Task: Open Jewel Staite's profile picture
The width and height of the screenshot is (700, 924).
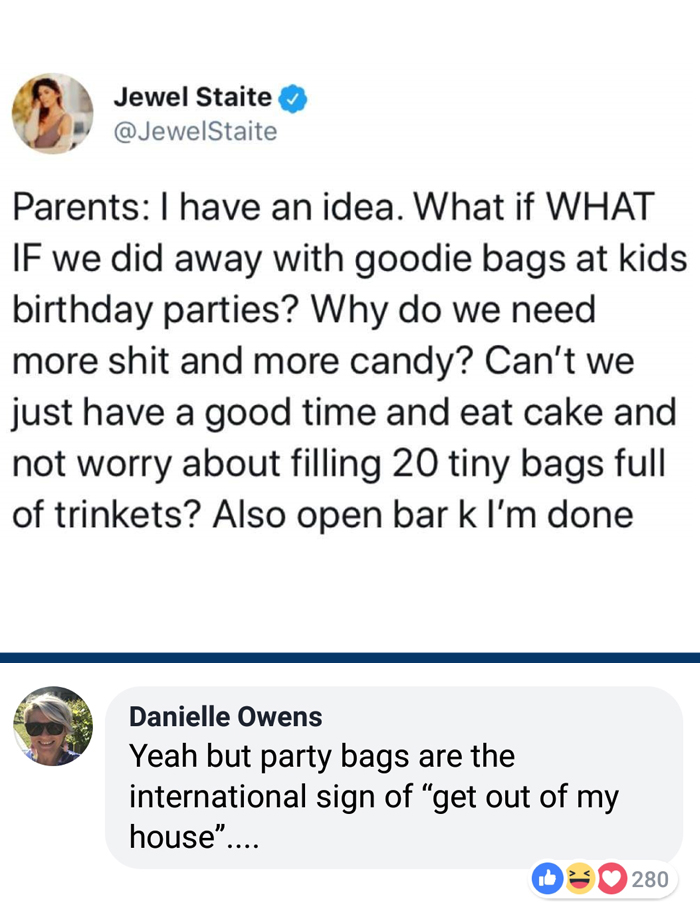Action: coord(52,113)
